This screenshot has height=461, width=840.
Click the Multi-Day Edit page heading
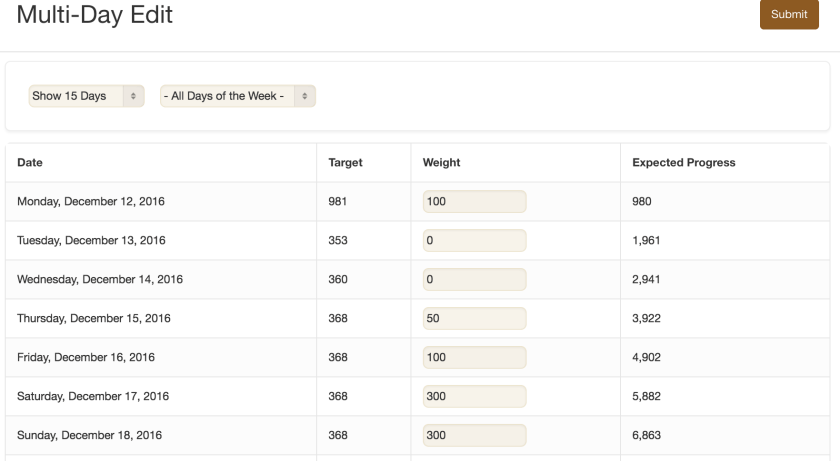[x=94, y=15]
